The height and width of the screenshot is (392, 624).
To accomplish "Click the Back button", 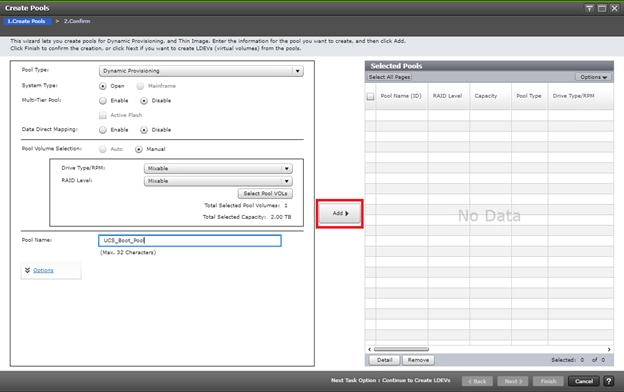I will click(x=477, y=381).
